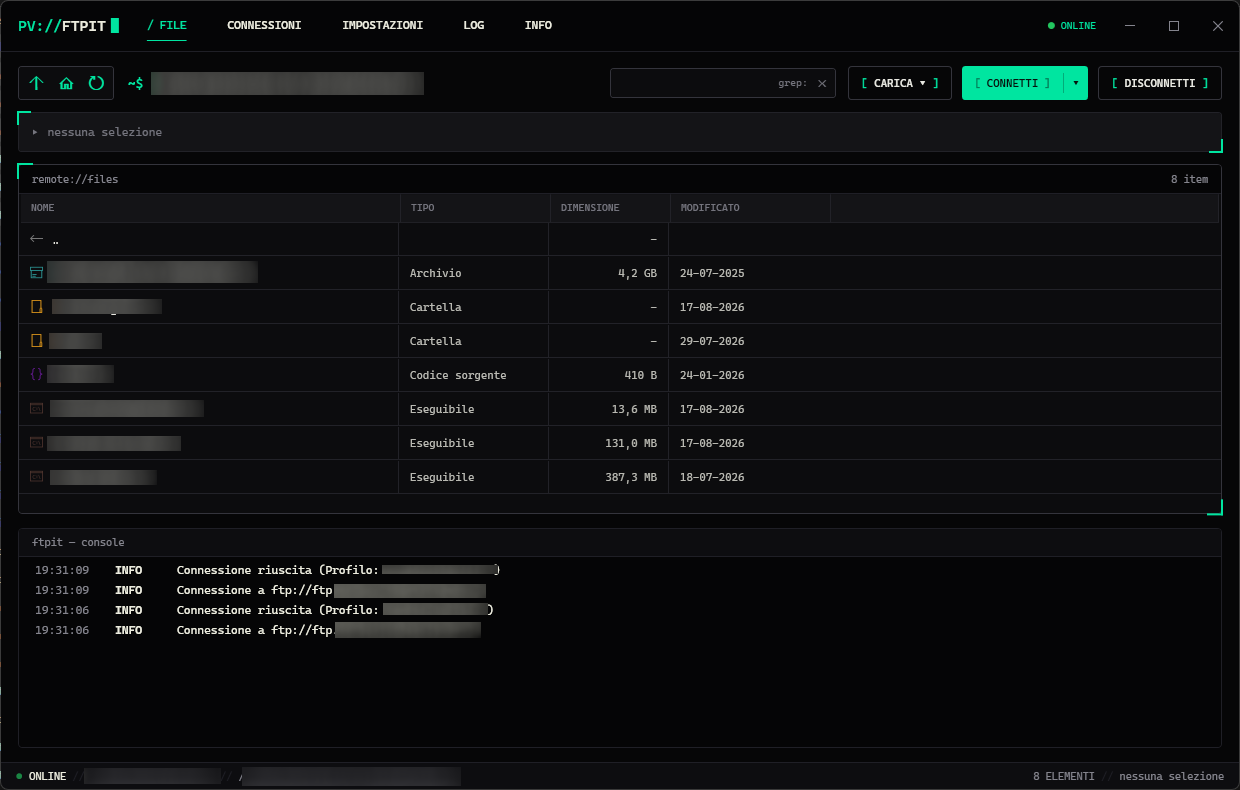Viewport: 1240px width, 790px height.
Task: Click the executable icon in the 13,6 MB row
Action: 37,409
